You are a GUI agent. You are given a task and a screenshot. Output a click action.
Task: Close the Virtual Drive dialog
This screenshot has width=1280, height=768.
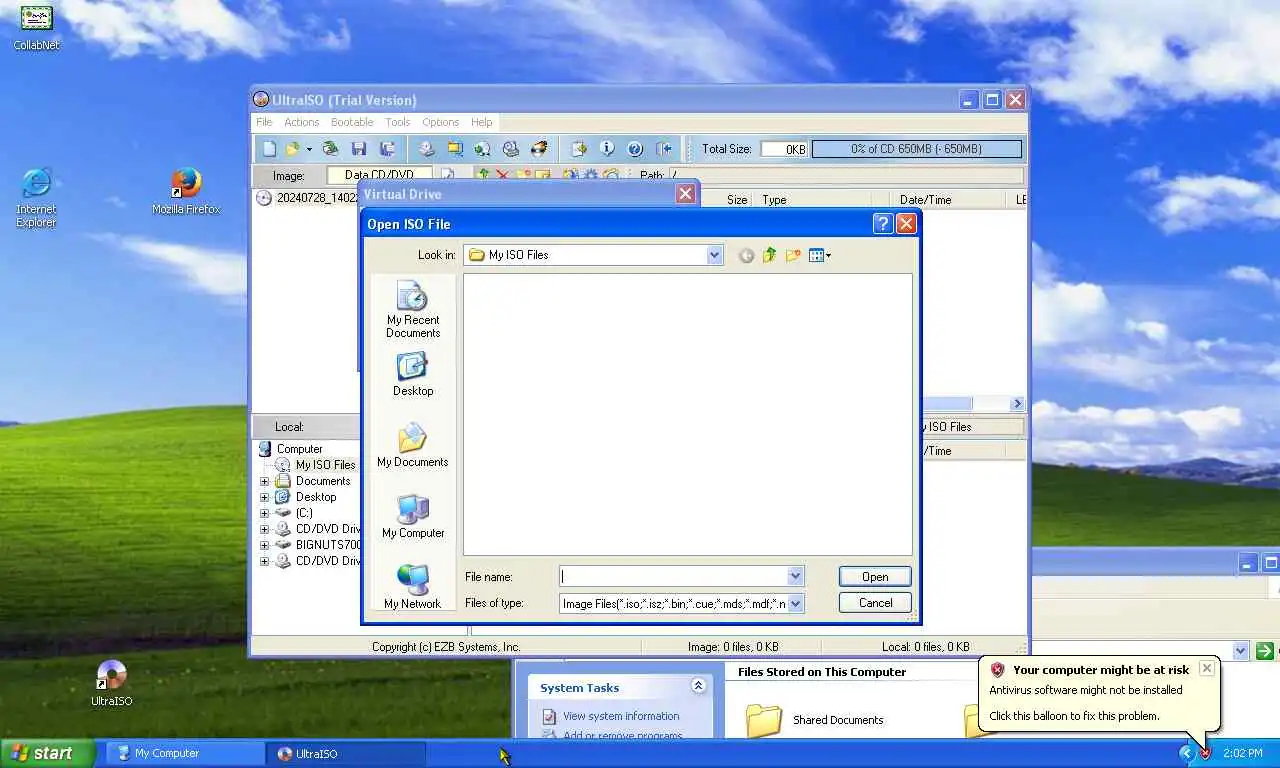coord(685,194)
